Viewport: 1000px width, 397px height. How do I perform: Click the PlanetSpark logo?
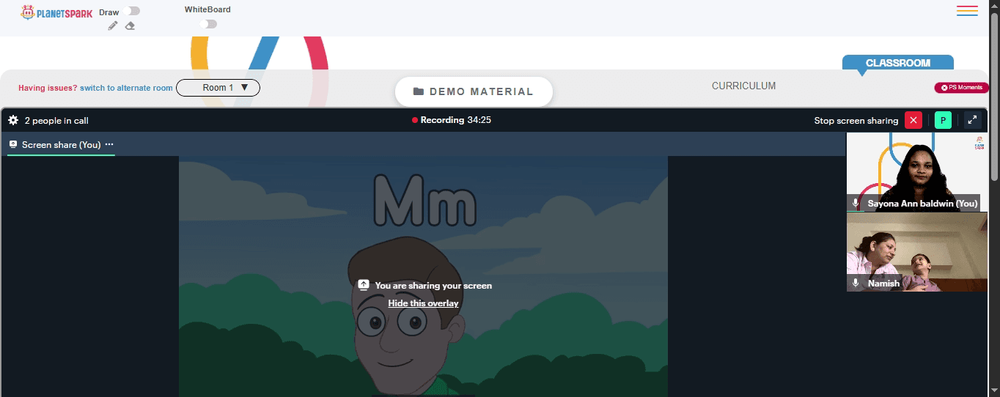coord(56,12)
